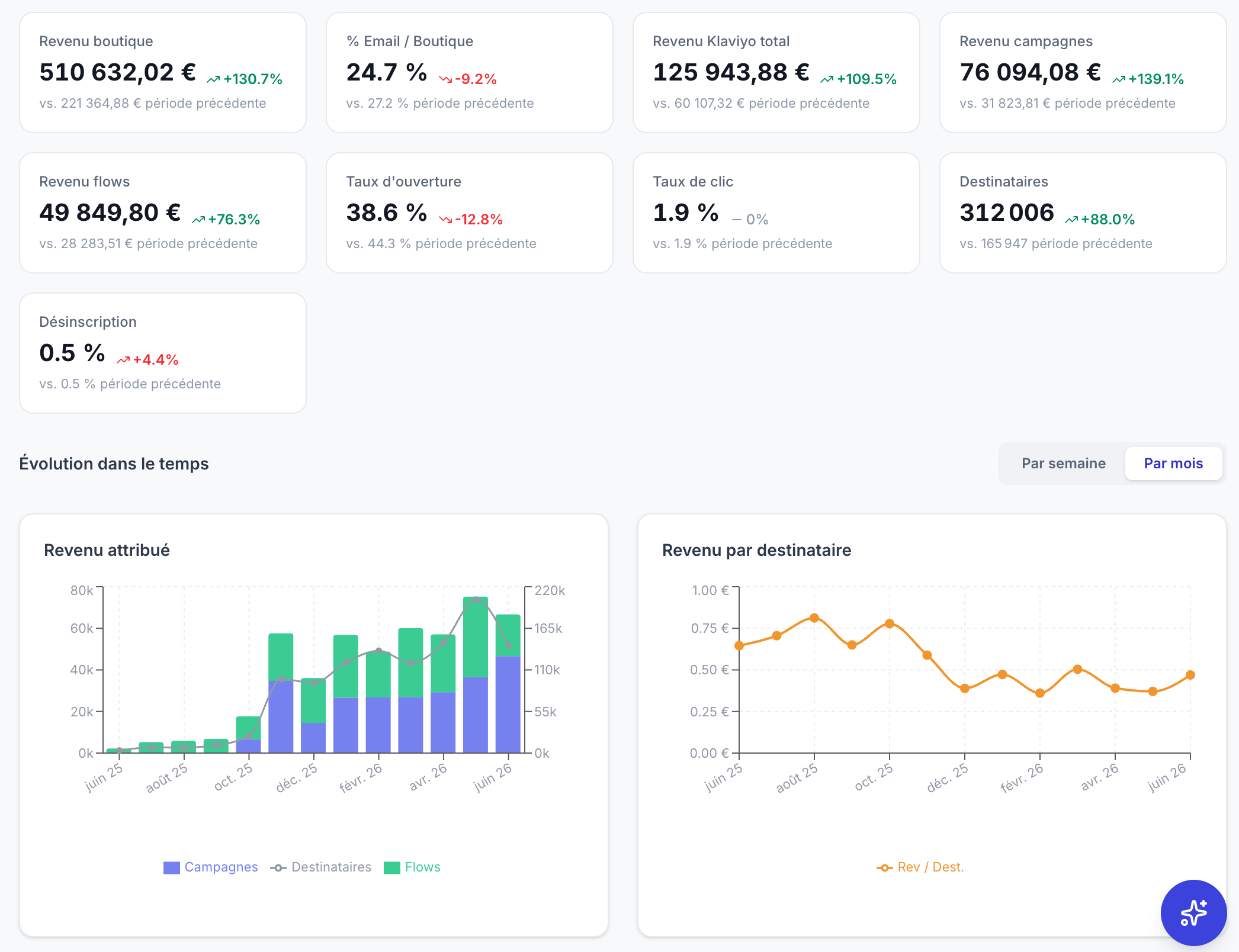The width and height of the screenshot is (1239, 952).
Task: Click vs. 60 107,32 € période précédente text
Action: click(x=761, y=104)
